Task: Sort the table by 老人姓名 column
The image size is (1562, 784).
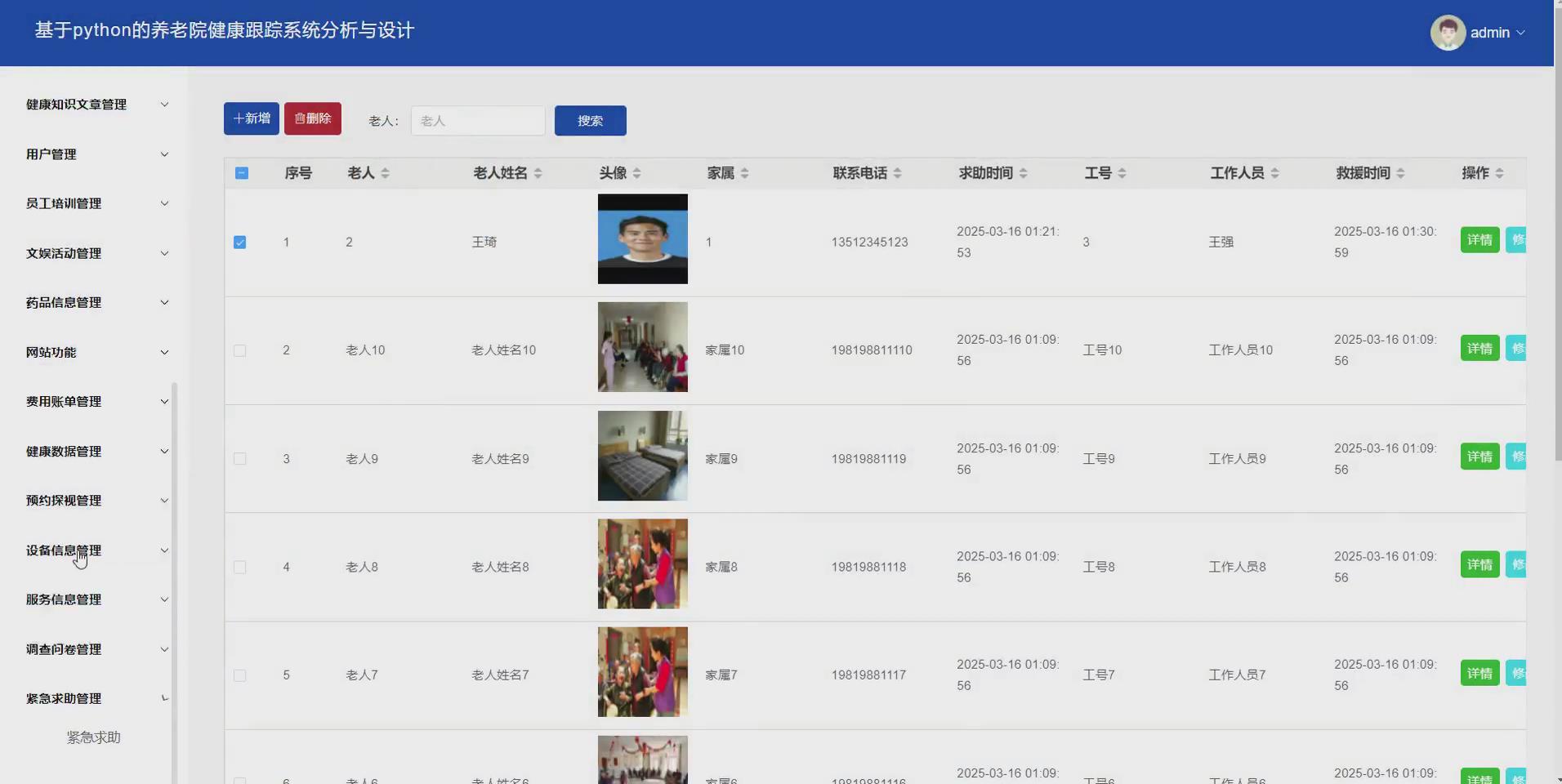Action: tap(537, 172)
